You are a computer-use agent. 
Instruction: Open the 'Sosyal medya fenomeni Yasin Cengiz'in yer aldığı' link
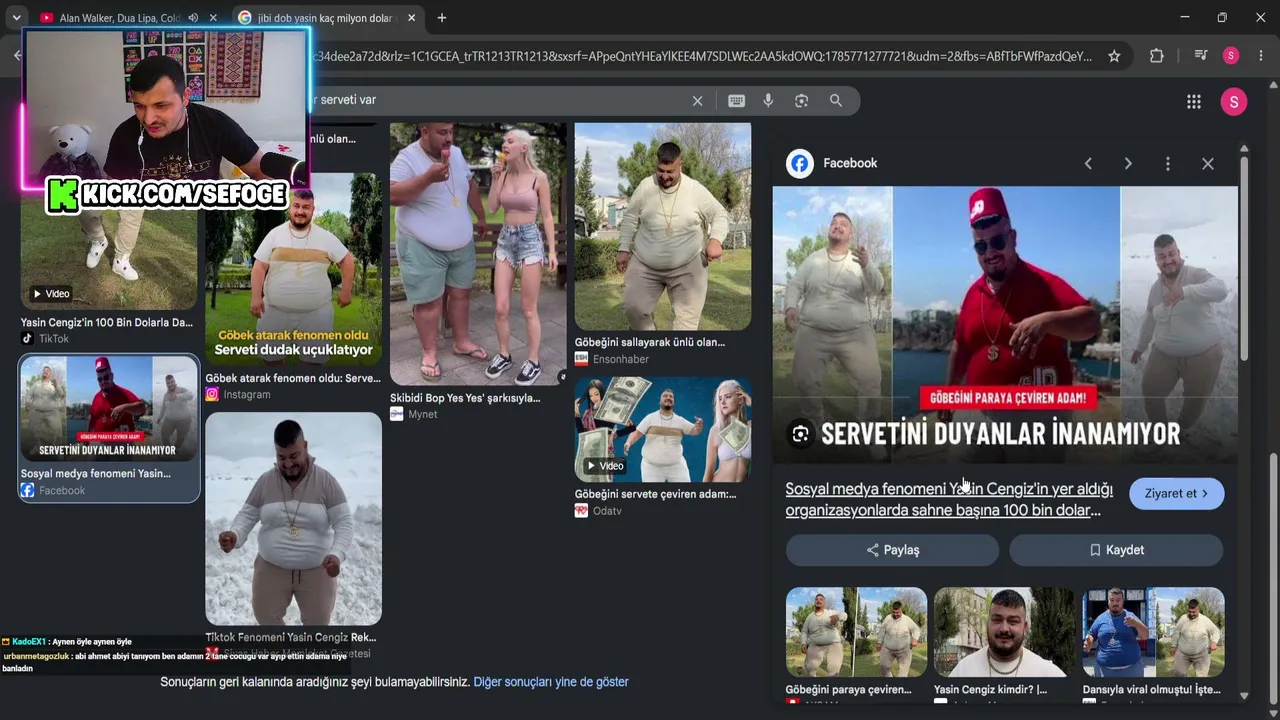949,499
